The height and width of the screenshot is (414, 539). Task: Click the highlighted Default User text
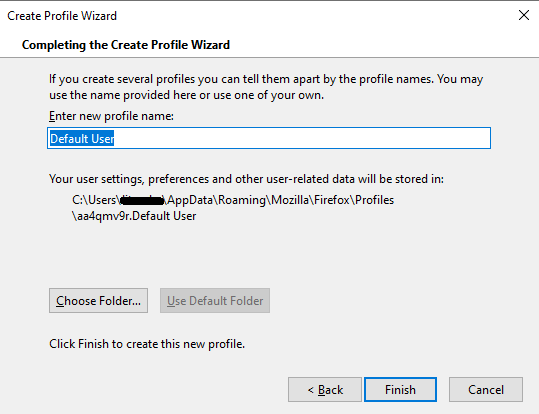point(82,139)
